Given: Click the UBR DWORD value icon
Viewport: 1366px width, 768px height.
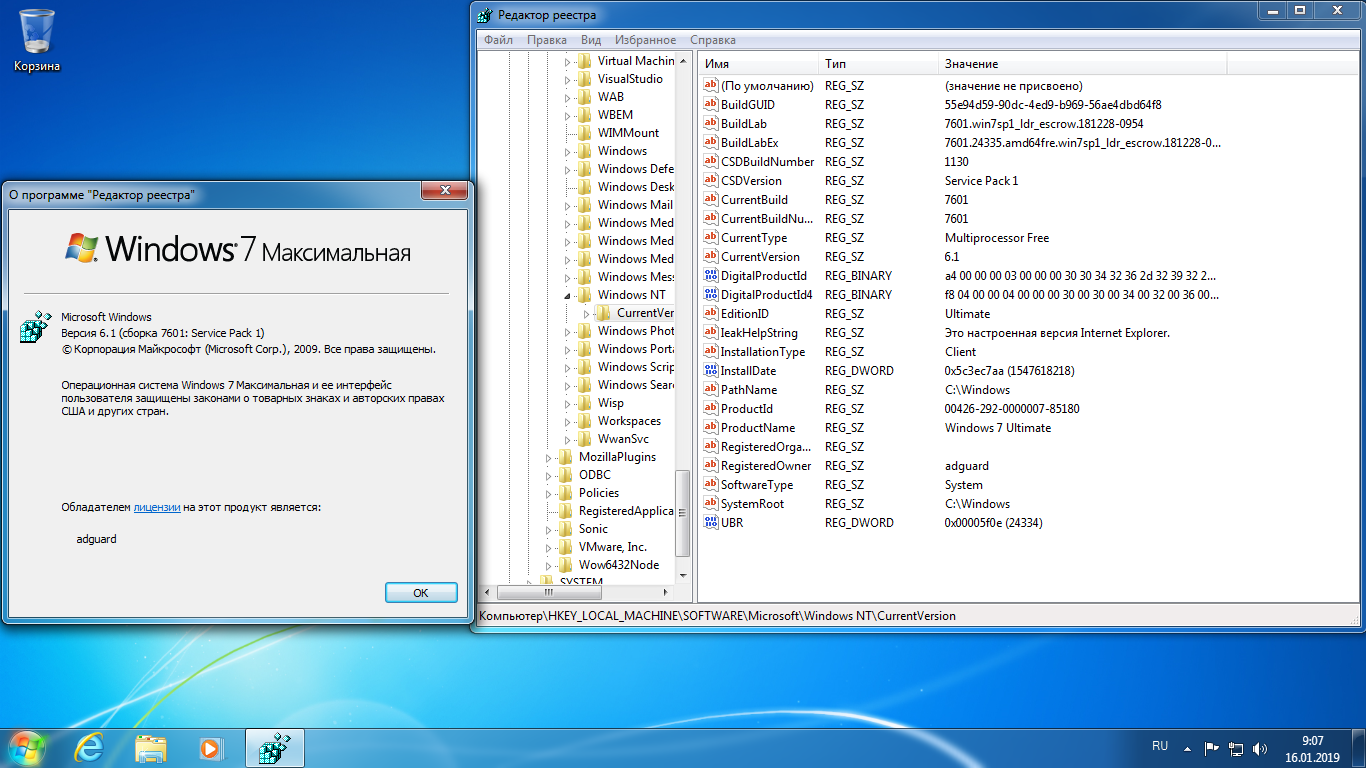Looking at the screenshot, I should pos(711,523).
